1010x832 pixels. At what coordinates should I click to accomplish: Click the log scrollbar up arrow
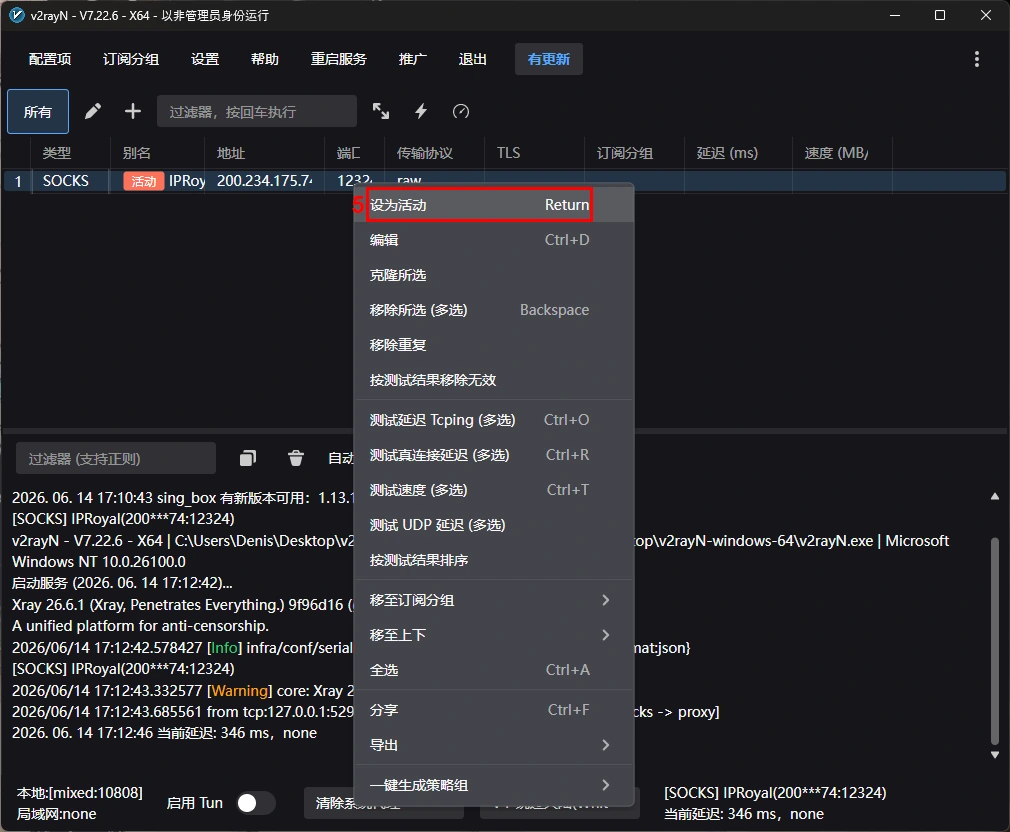[995, 496]
